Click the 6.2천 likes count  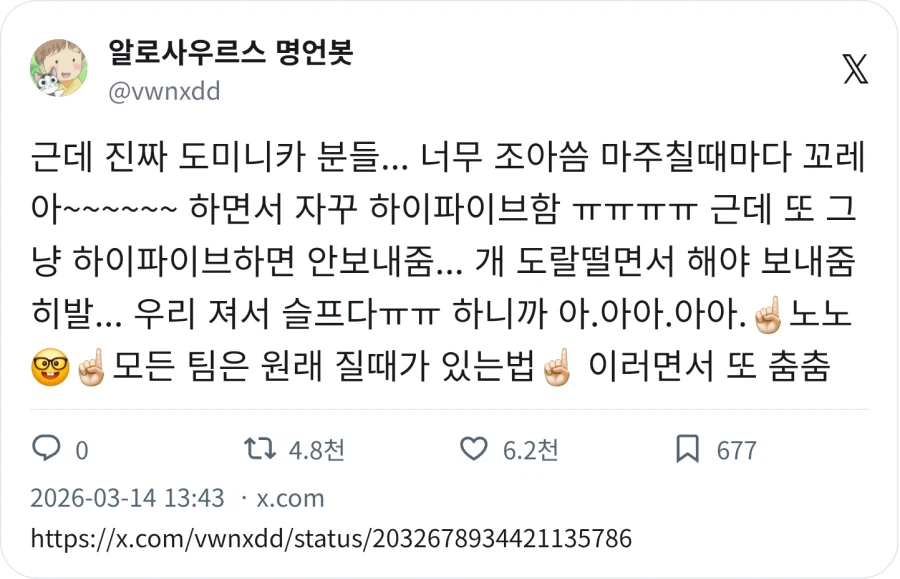tap(530, 450)
